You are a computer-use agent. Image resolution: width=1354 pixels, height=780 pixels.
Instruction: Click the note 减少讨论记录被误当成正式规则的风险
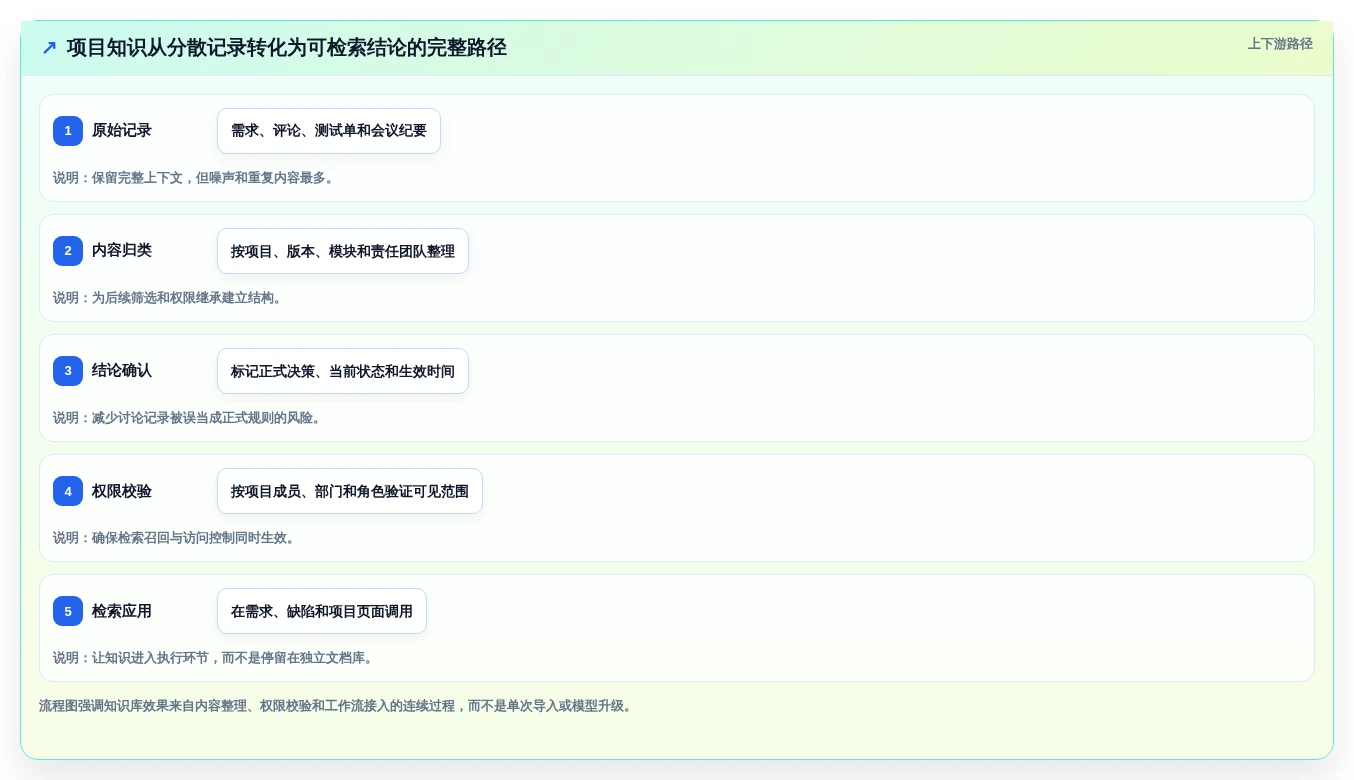[189, 418]
